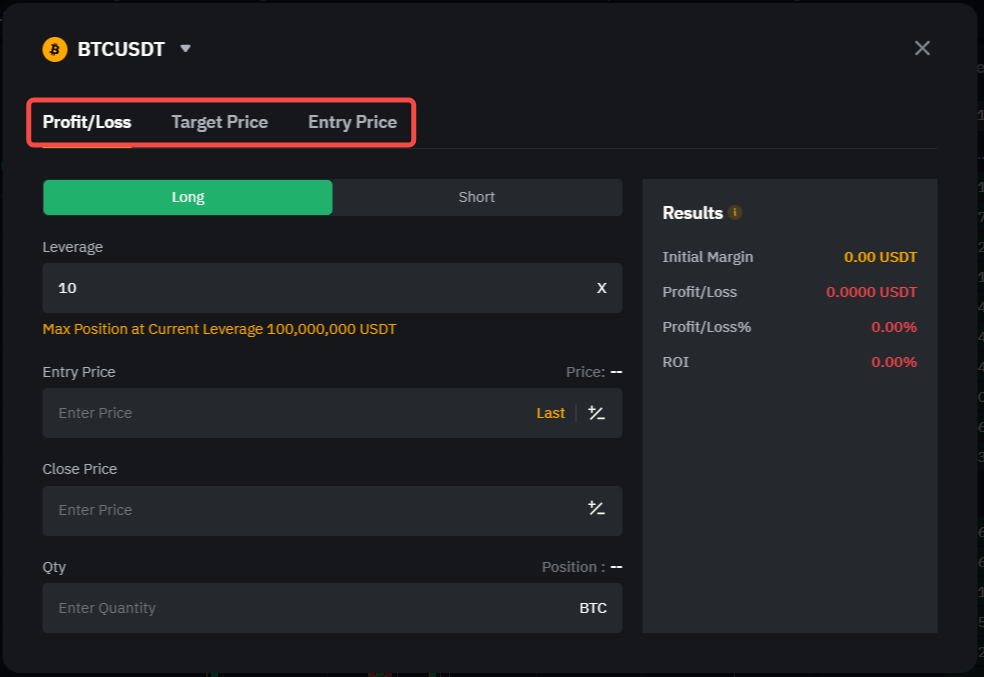This screenshot has width=984, height=677.
Task: Click the plus/minus icon in Entry Price
Action: tap(596, 413)
